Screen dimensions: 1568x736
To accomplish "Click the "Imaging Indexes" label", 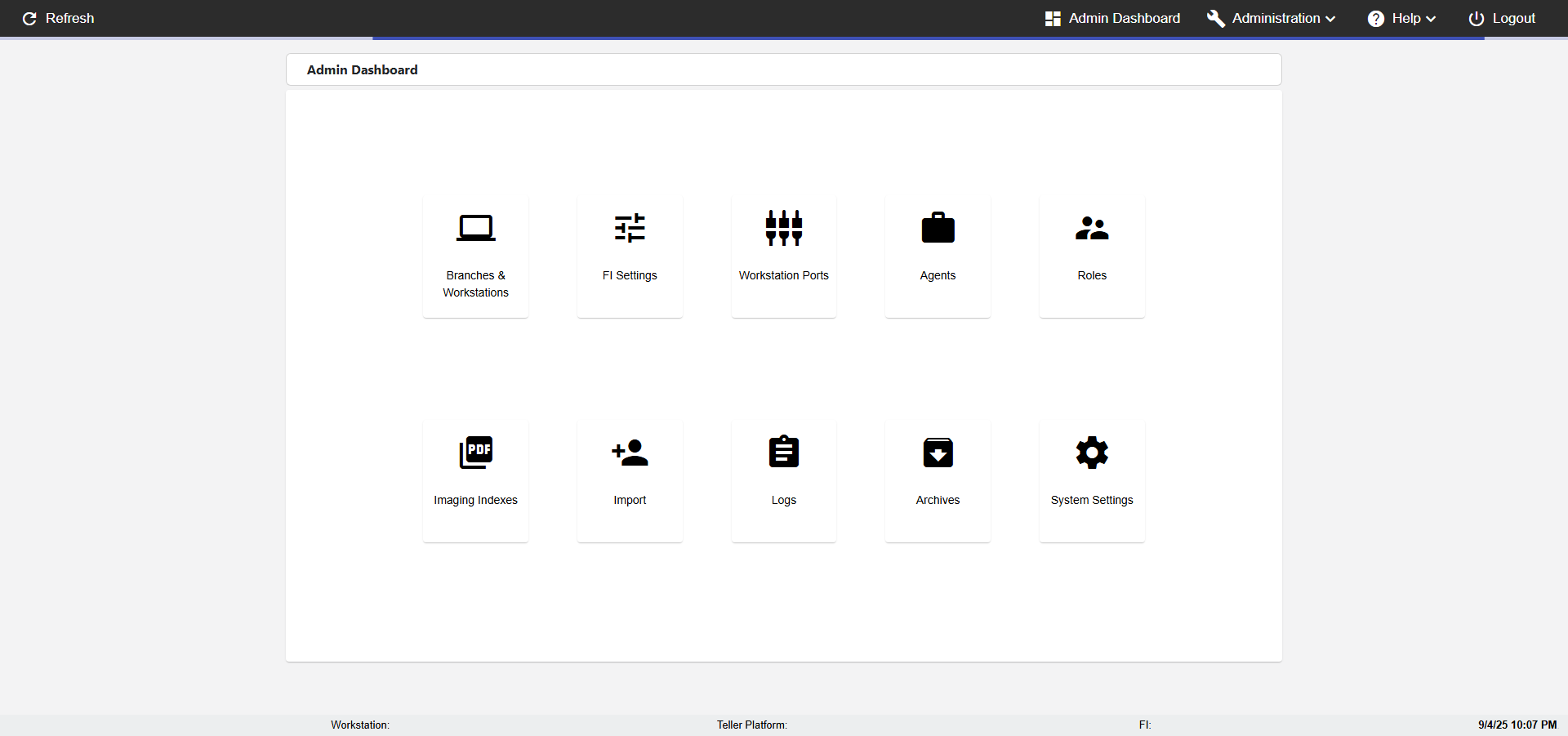I will 475,500.
